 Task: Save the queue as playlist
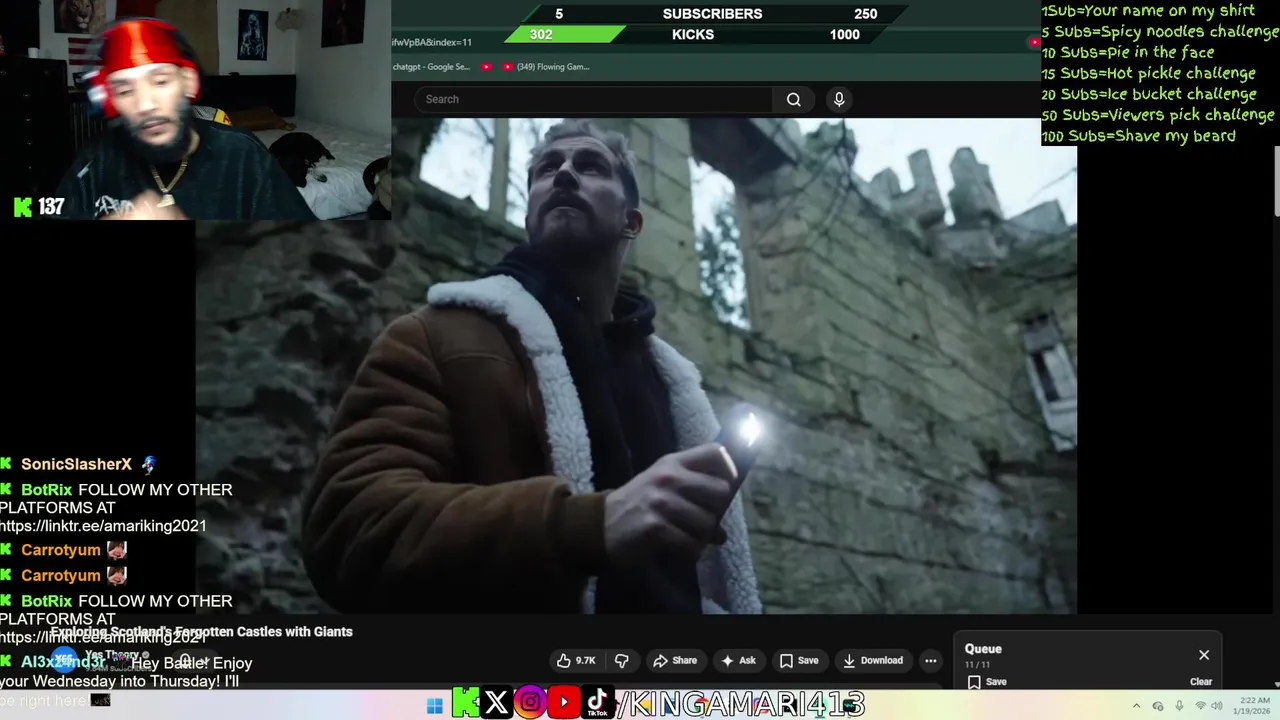pos(986,682)
